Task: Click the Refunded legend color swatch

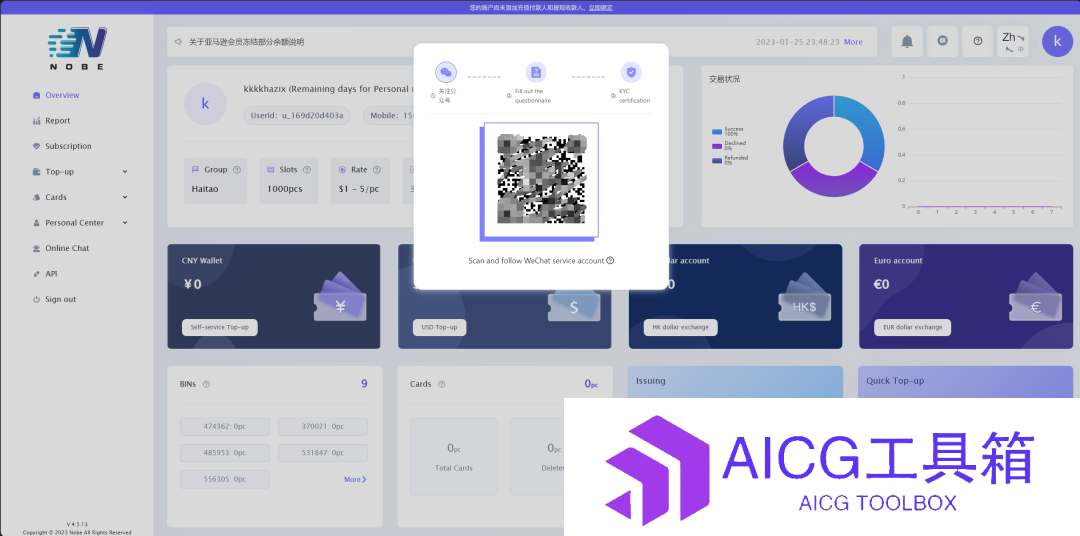Action: tap(717, 160)
